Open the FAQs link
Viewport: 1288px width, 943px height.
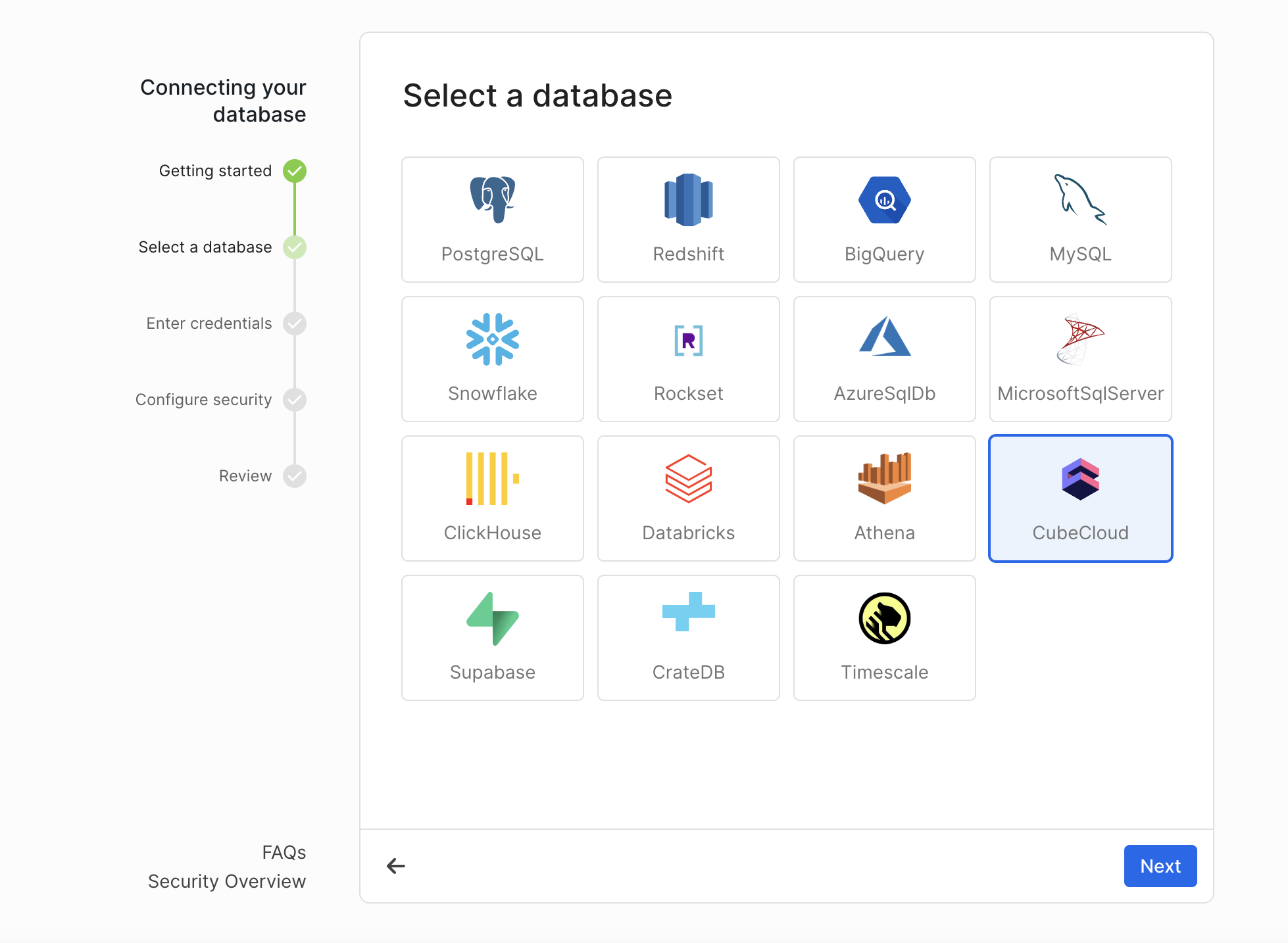click(x=284, y=852)
